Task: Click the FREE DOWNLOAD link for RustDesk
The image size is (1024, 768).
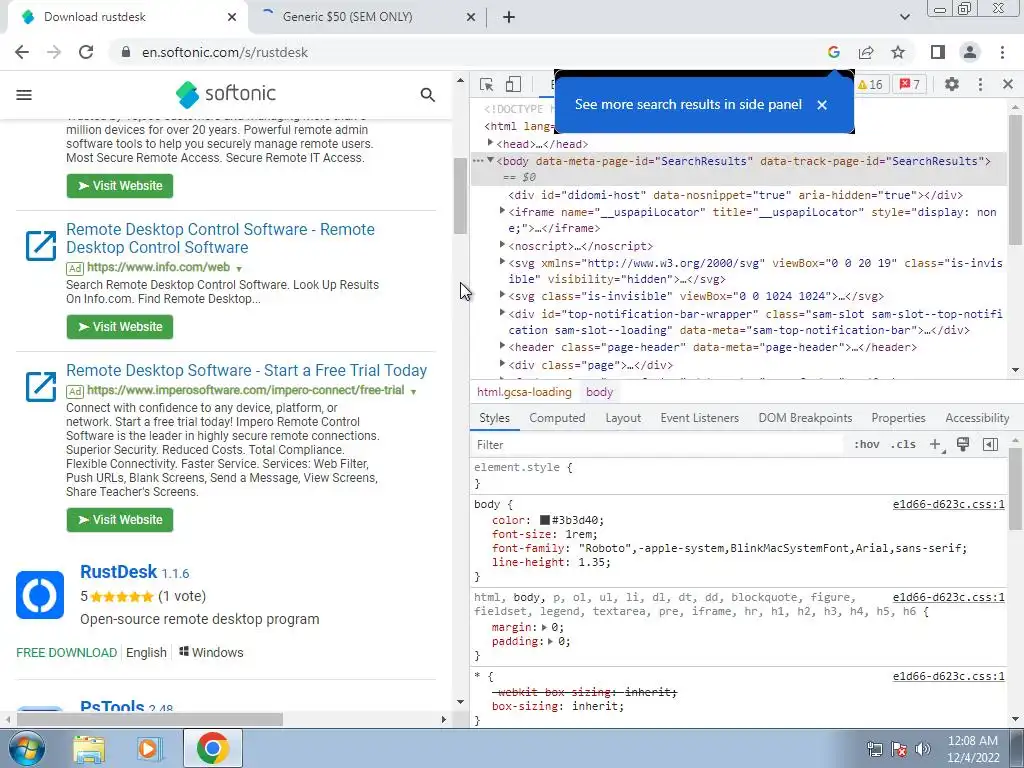Action: (x=67, y=652)
